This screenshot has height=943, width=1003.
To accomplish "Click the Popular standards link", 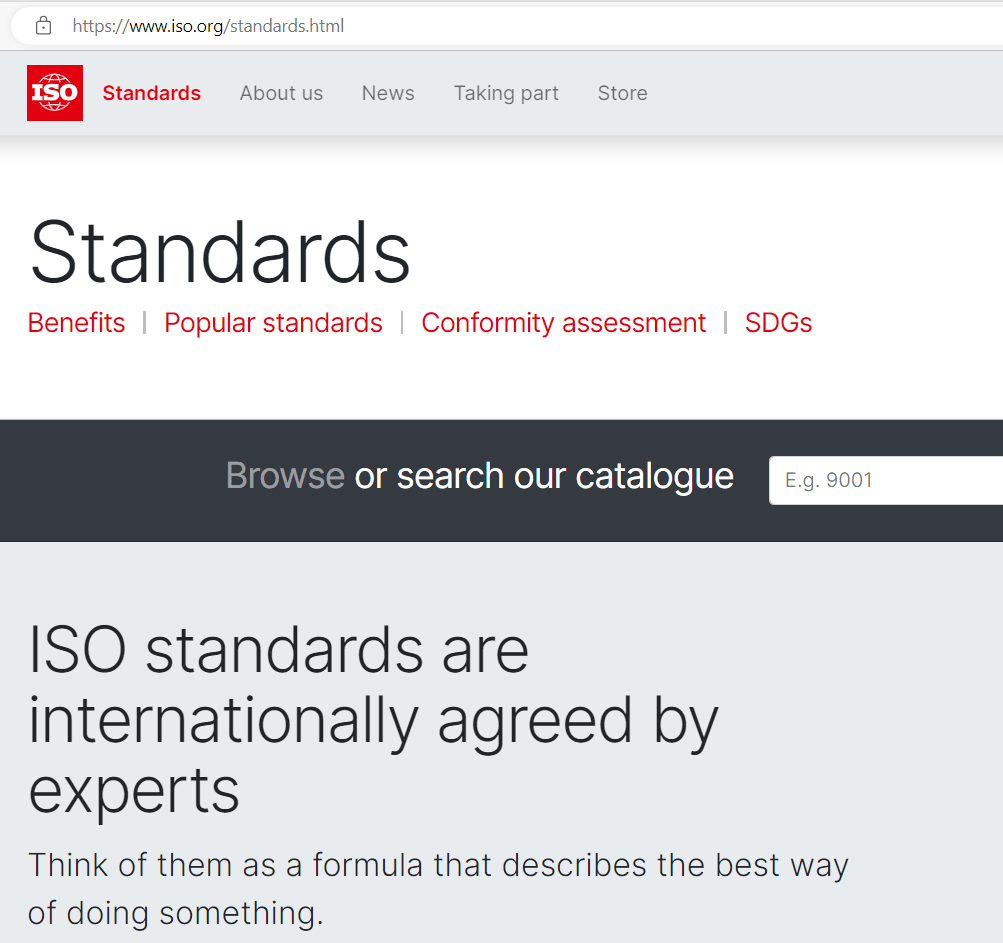I will 273,323.
